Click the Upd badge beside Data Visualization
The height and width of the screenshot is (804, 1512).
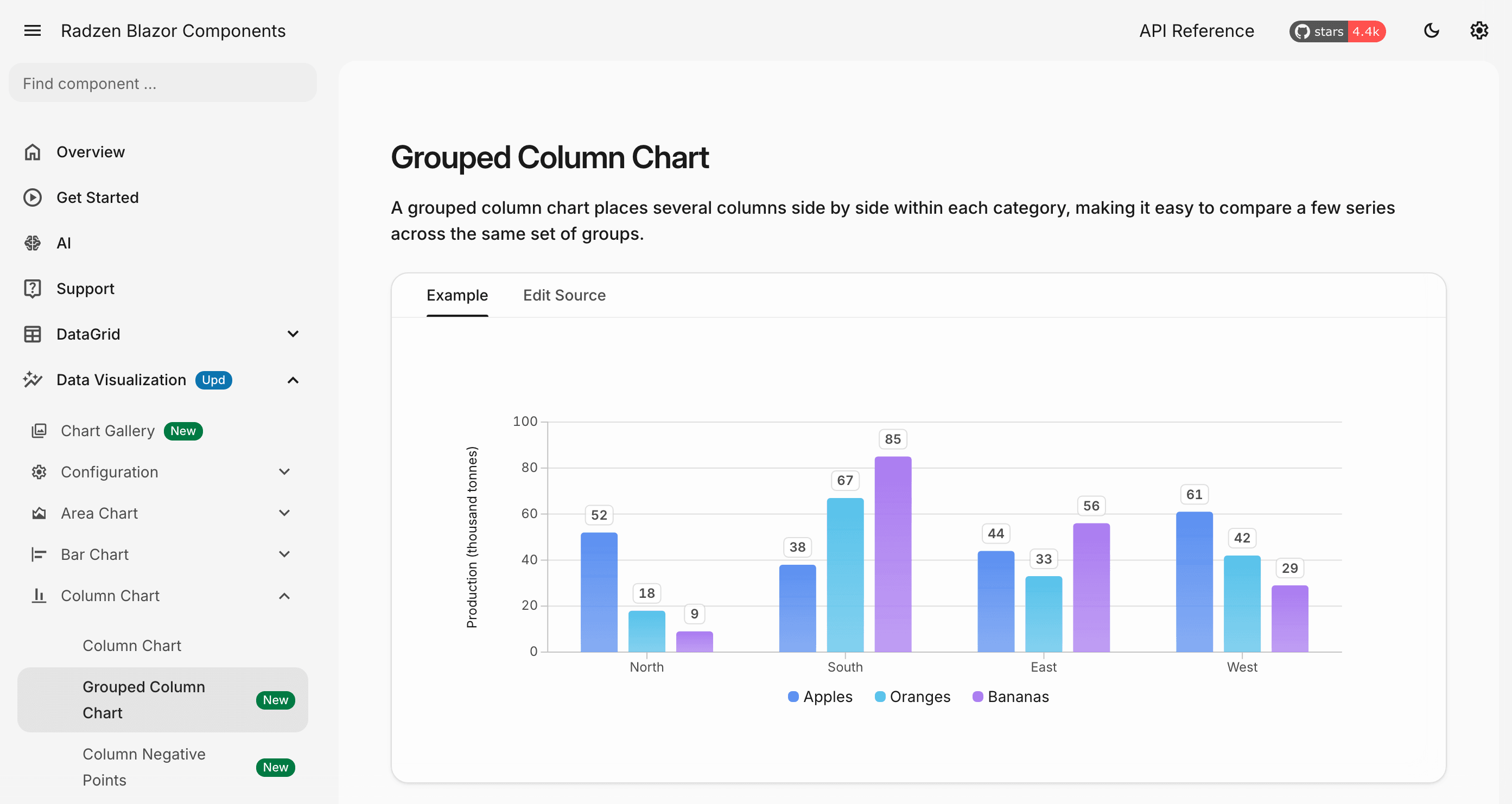pyautogui.click(x=214, y=380)
